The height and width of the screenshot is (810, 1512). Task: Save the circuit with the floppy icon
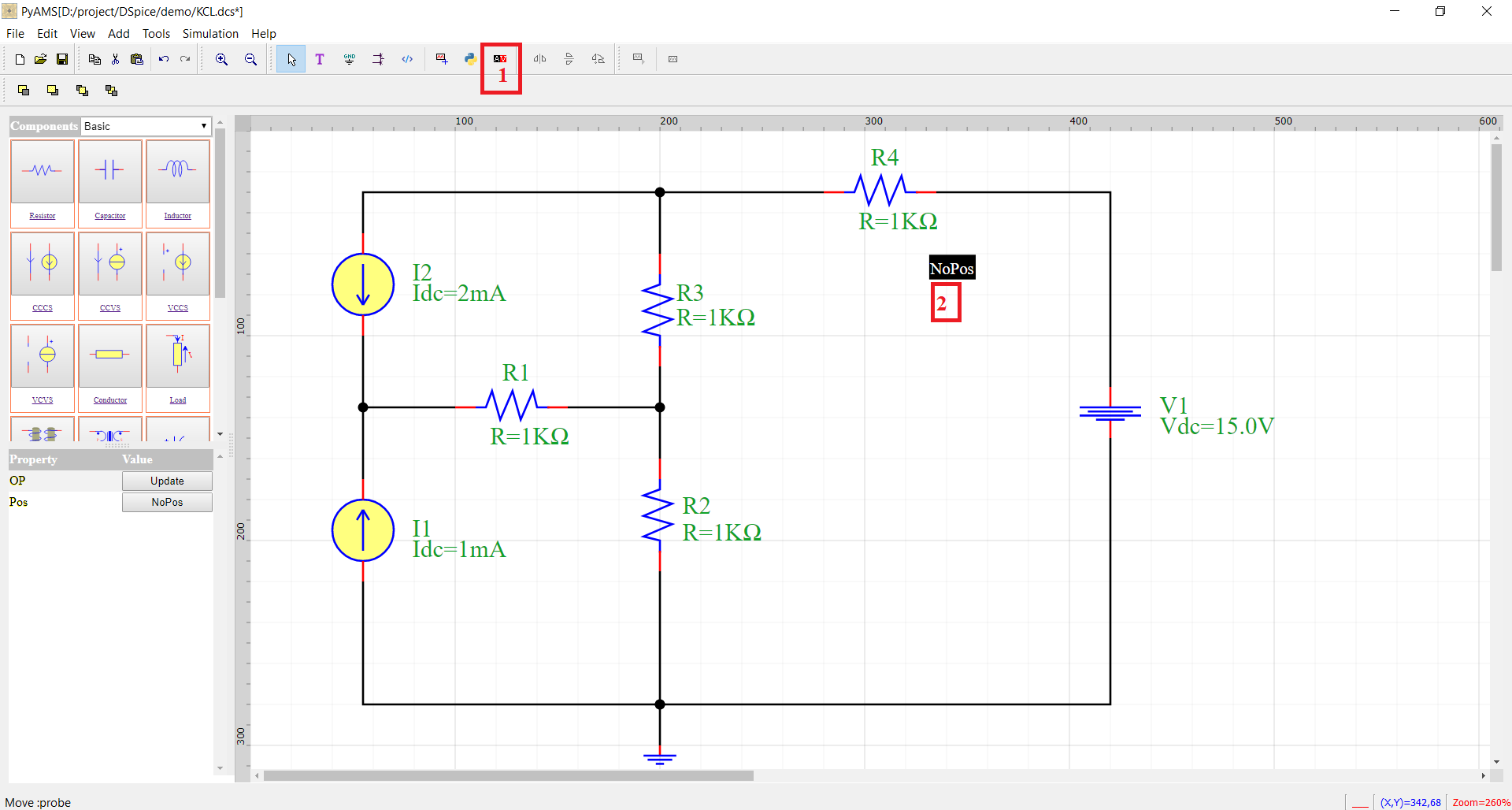tap(61, 59)
